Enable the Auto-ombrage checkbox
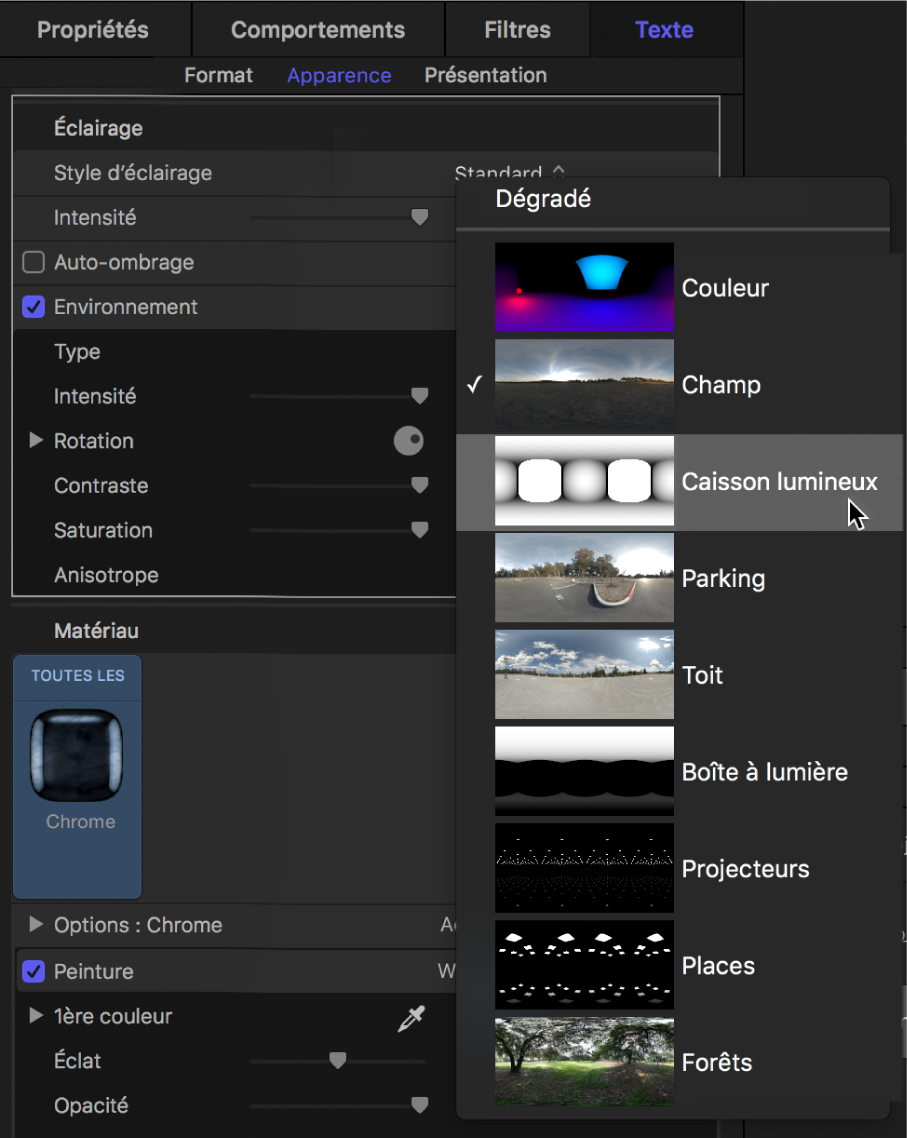The height and width of the screenshot is (1138, 907). [34, 263]
